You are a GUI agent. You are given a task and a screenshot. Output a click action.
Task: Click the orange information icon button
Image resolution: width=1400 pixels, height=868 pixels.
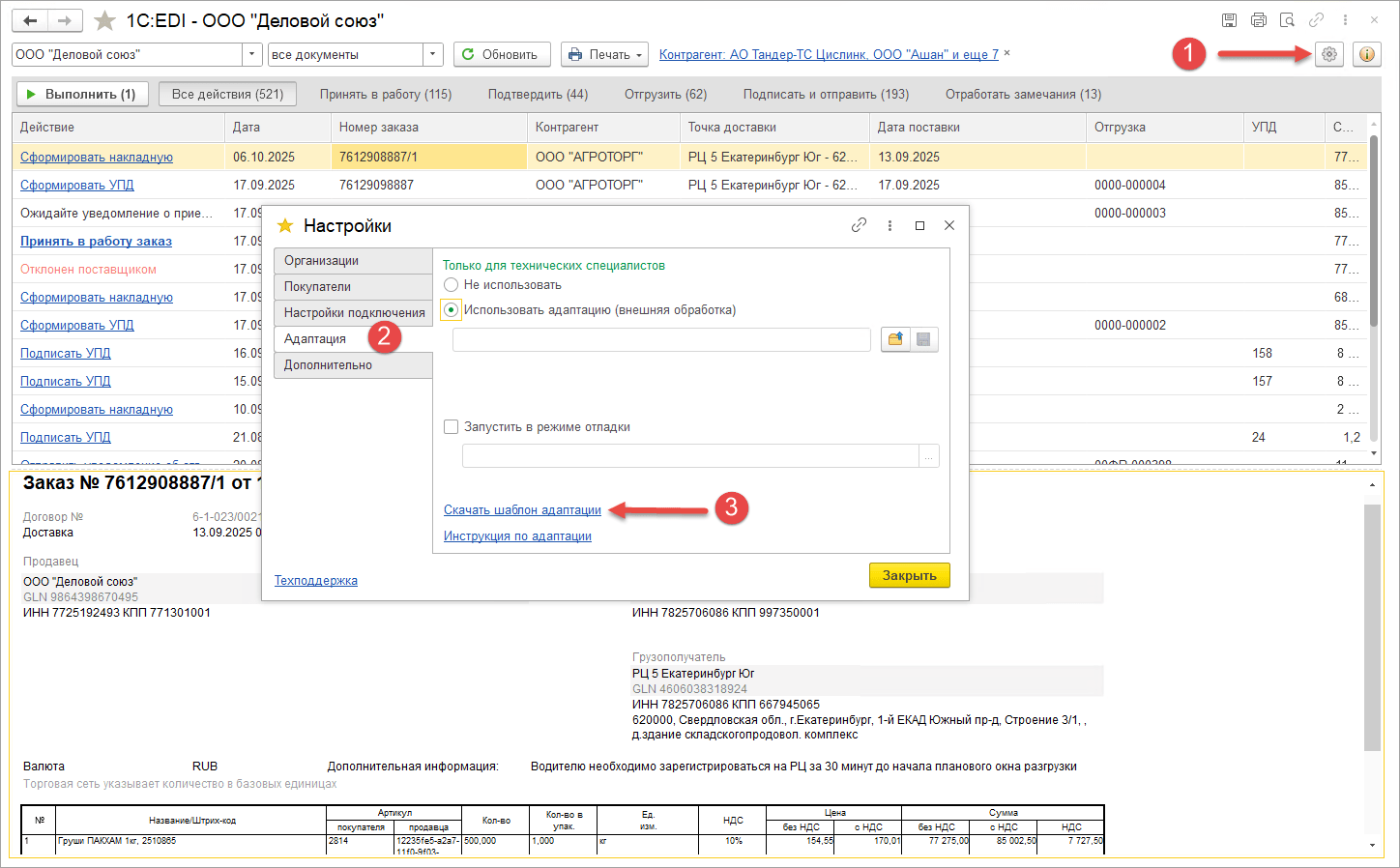coord(1366,55)
